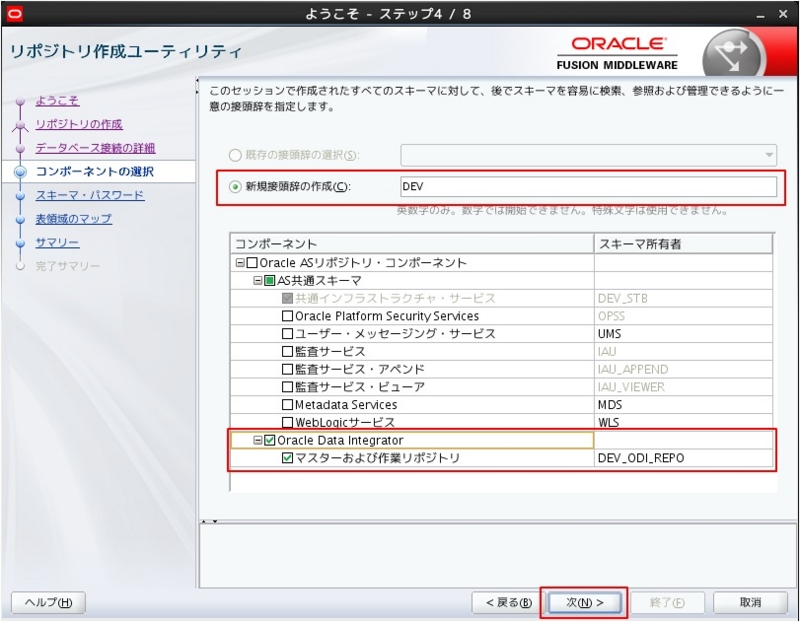
Task: Close the wizard window
Action: 783,14
